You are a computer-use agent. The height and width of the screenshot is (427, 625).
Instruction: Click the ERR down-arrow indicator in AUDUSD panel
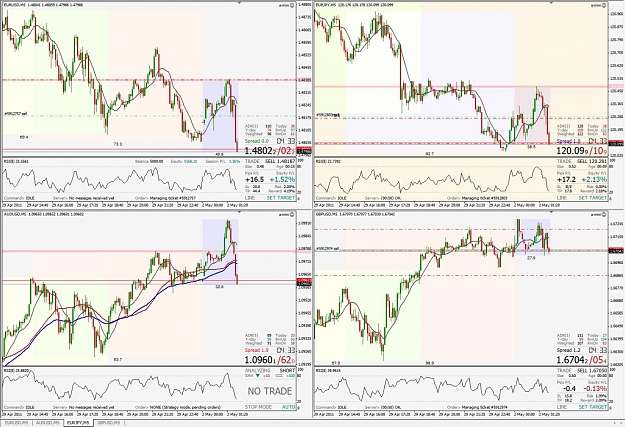(x=257, y=376)
